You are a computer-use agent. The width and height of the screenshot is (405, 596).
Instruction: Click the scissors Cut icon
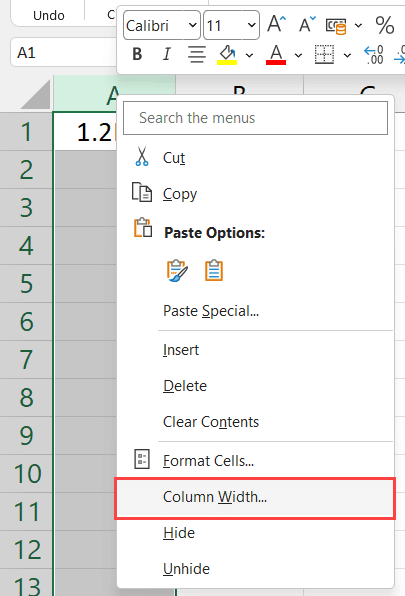(142, 157)
